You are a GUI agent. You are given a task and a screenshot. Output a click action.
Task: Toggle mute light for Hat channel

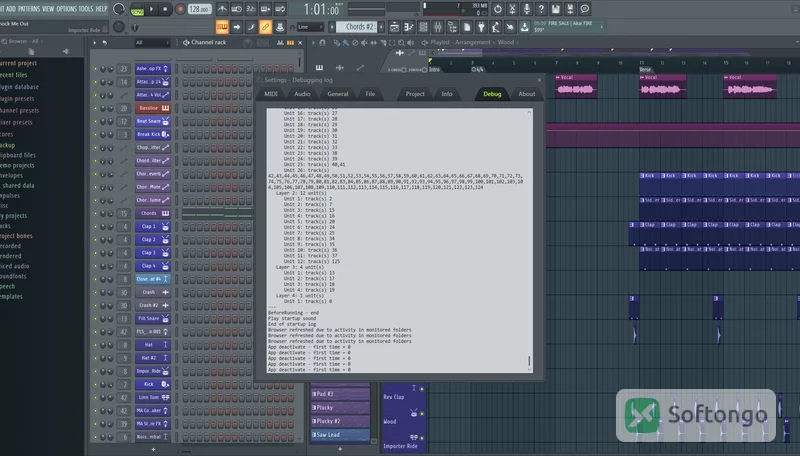(95, 345)
